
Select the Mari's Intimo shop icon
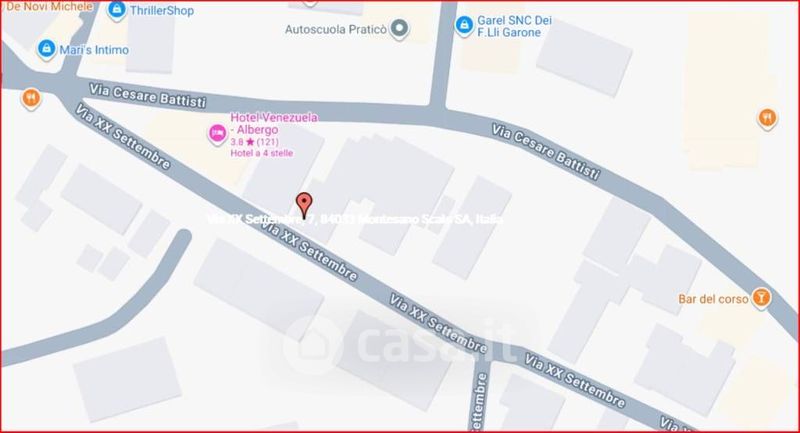pos(46,49)
